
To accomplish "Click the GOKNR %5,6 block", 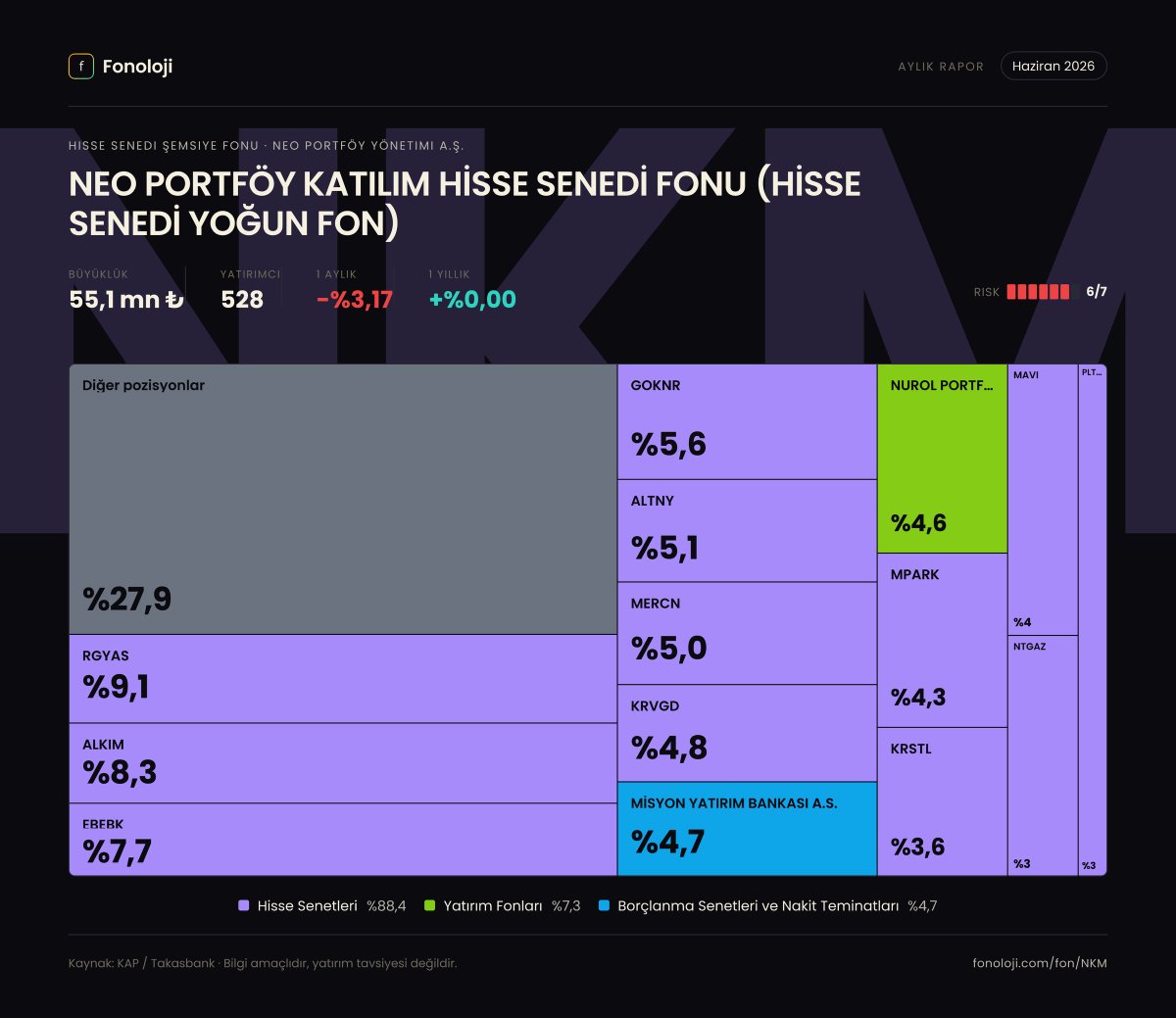I will click(x=747, y=422).
